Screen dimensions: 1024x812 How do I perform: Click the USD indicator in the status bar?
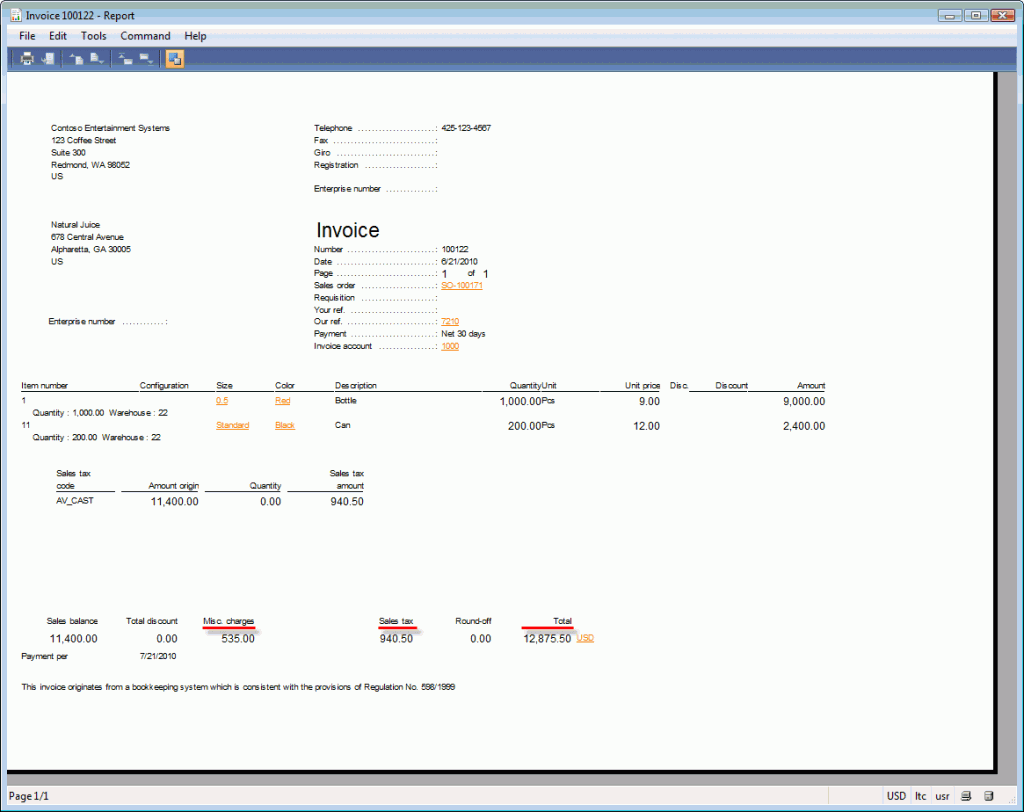point(896,796)
